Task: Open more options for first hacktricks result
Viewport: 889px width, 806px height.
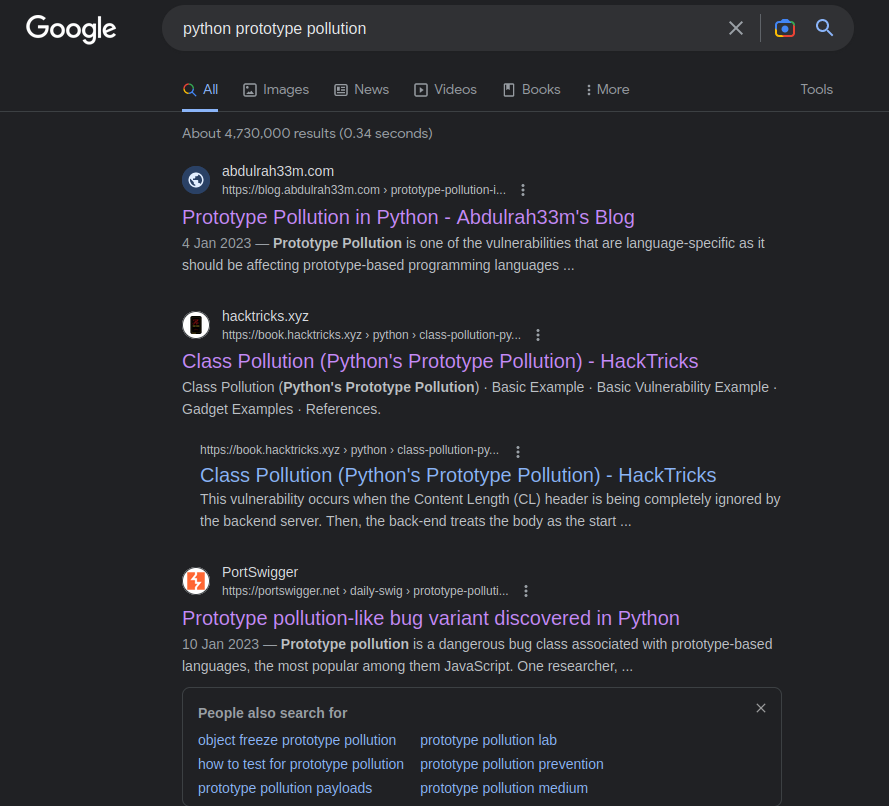Action: 537,335
